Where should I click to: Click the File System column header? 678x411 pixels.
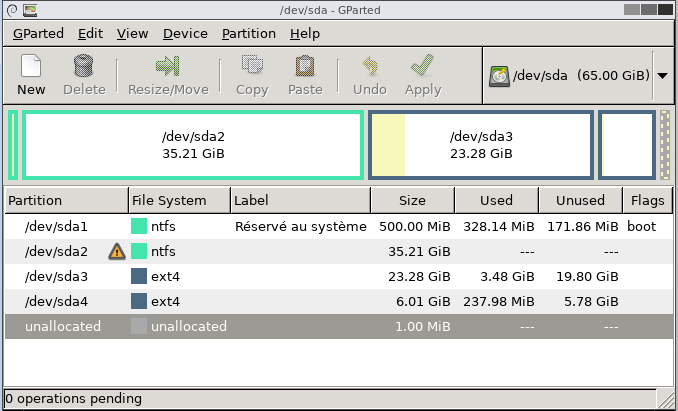pyautogui.click(x=179, y=200)
